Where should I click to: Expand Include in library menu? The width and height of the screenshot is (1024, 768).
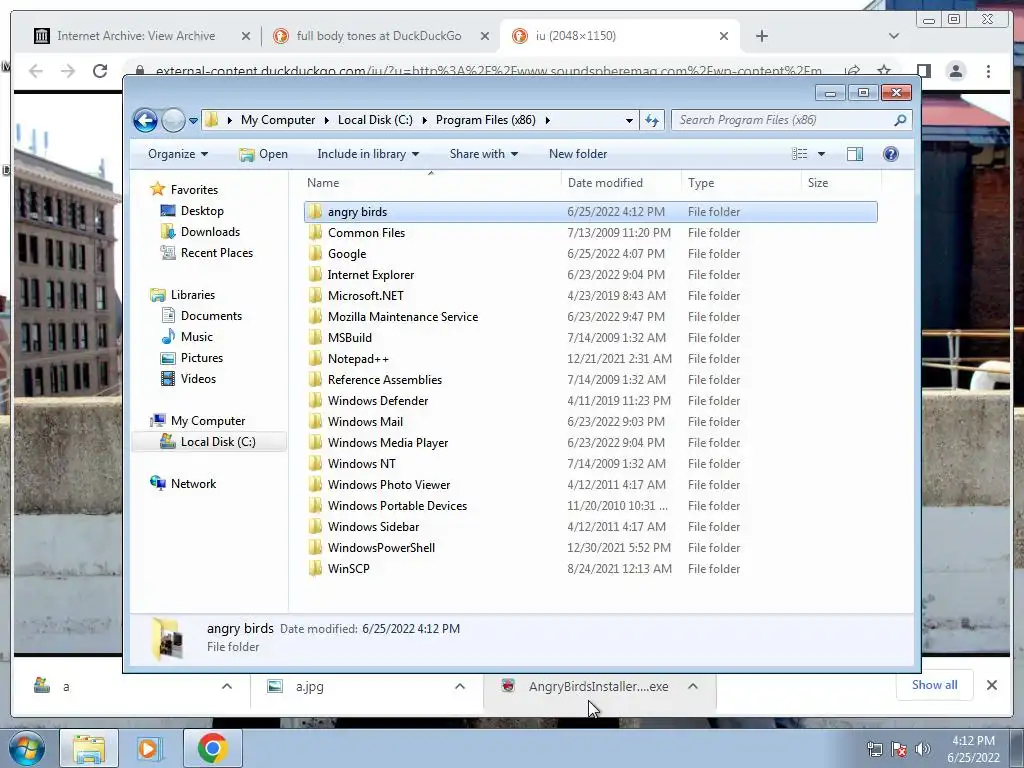pos(368,154)
